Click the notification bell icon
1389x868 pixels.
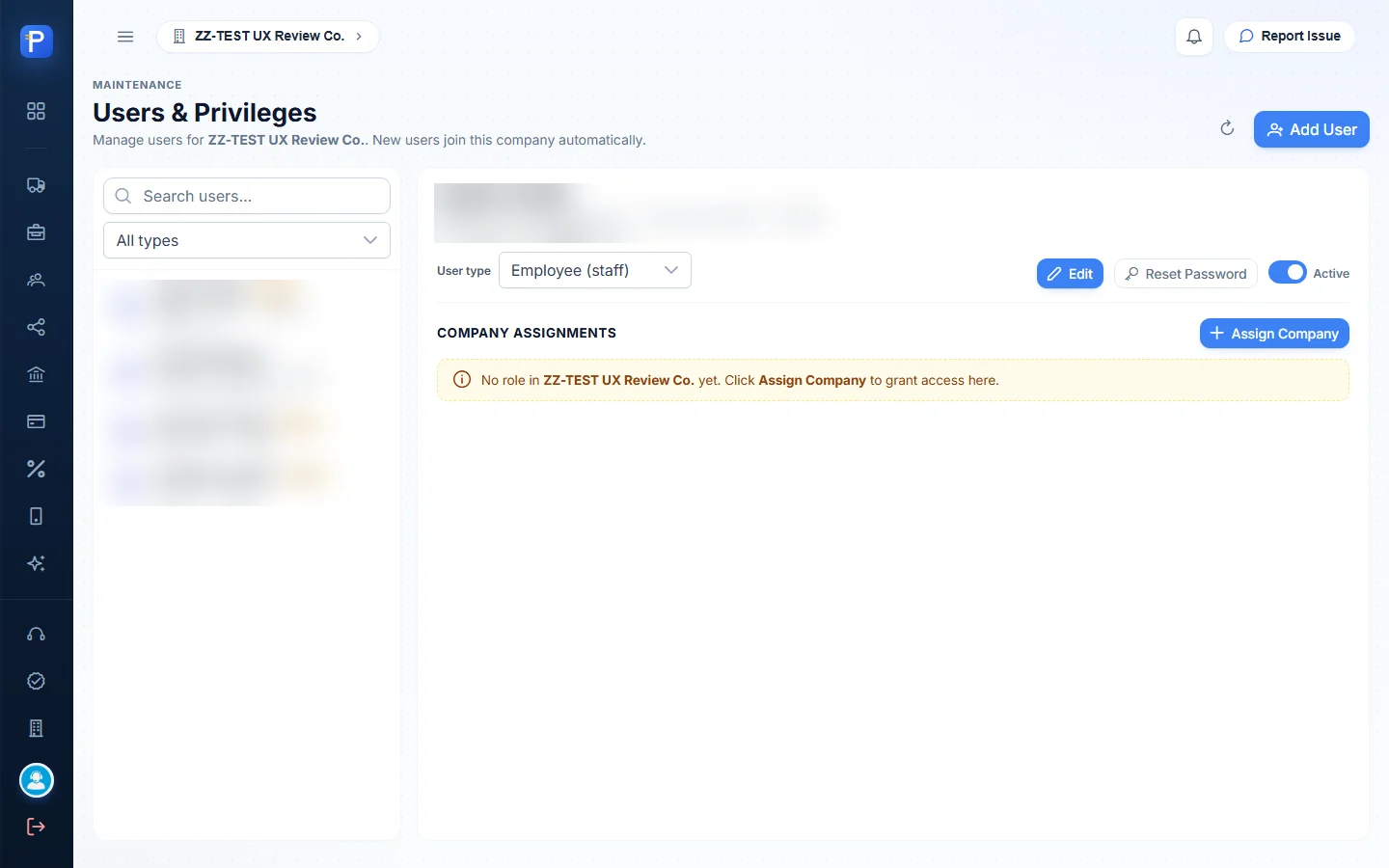click(1194, 37)
